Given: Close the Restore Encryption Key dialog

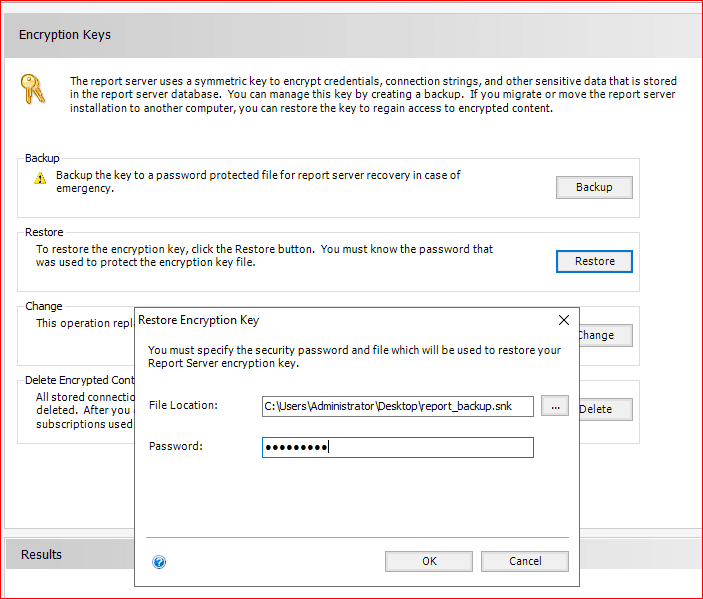Looking at the screenshot, I should (562, 320).
